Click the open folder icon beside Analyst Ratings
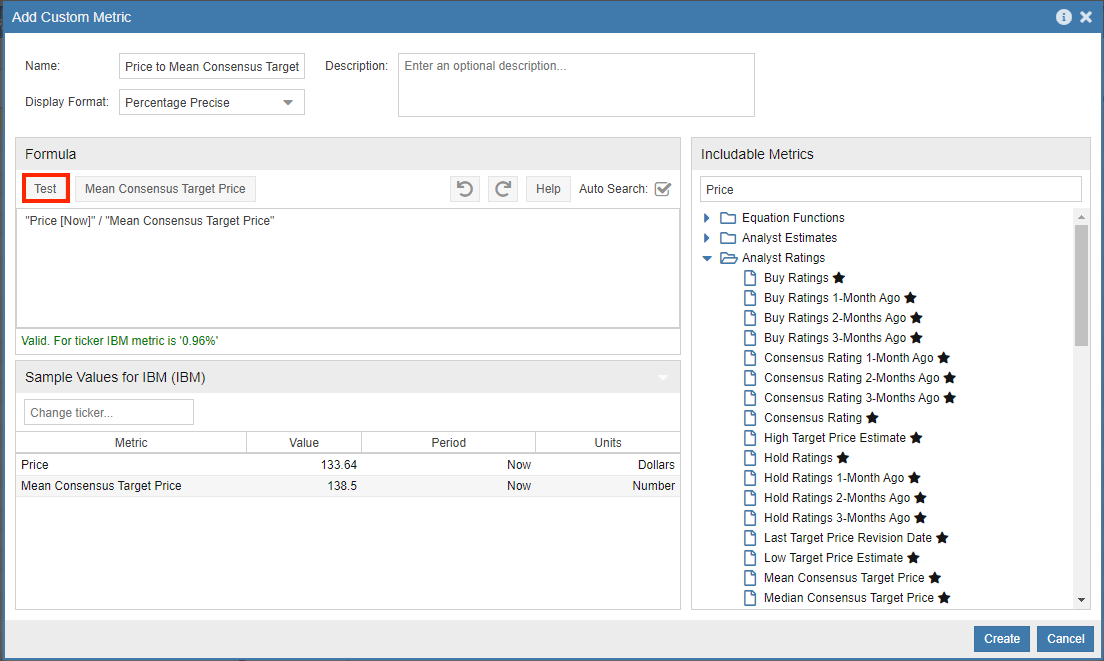Screen dimensions: 1104x661 coord(727,257)
